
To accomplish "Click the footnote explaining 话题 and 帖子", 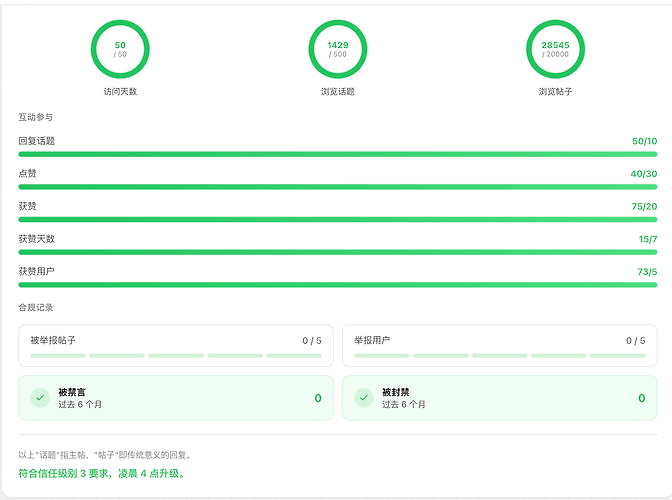I will click(105, 455).
